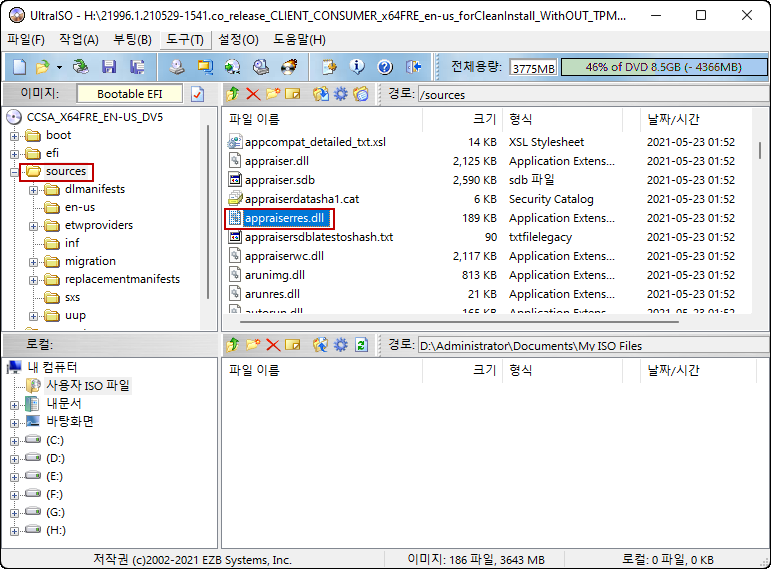Viewport: 771px width, 569px height.
Task: Open the 작업(A) menu
Action: point(79,39)
